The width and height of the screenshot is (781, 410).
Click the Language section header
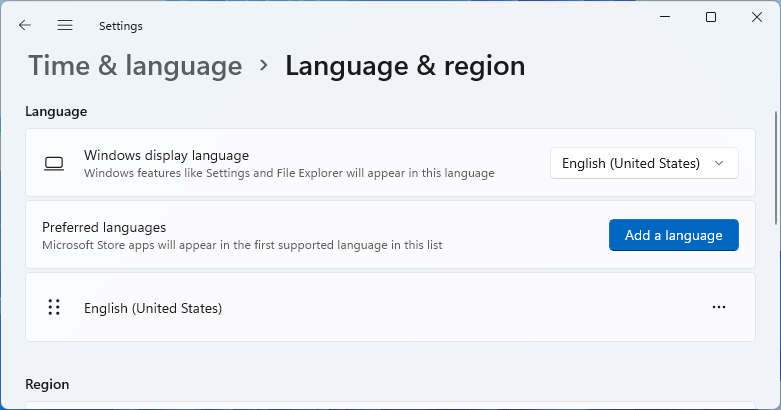[56, 111]
